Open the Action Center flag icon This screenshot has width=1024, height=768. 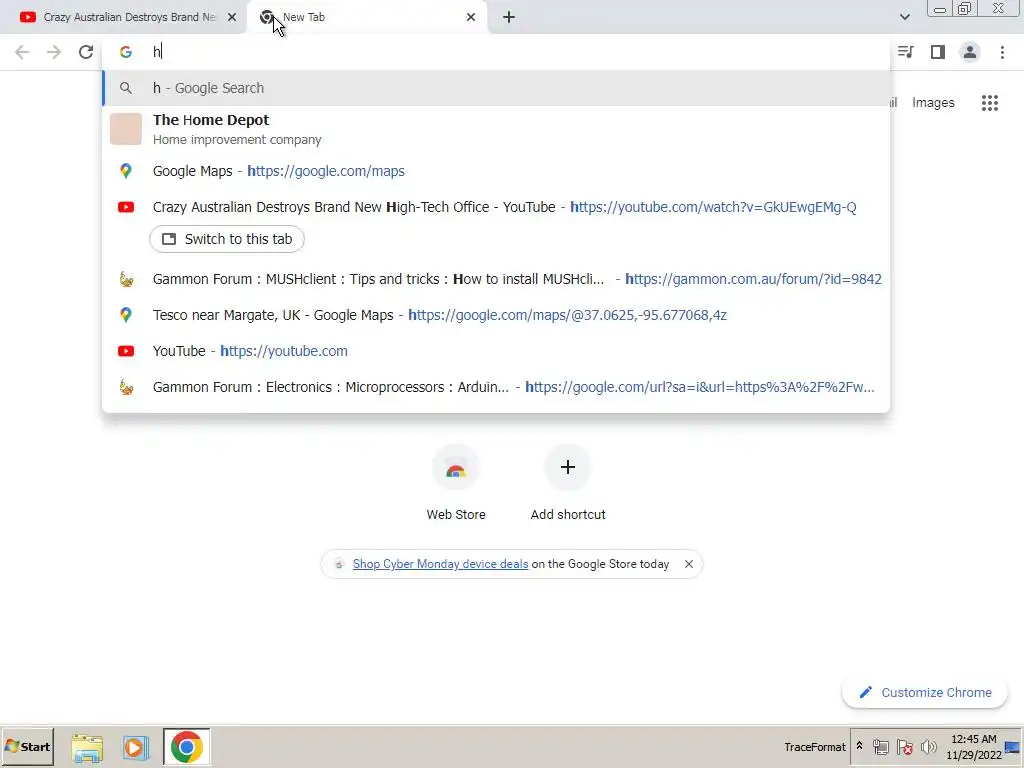click(x=904, y=747)
